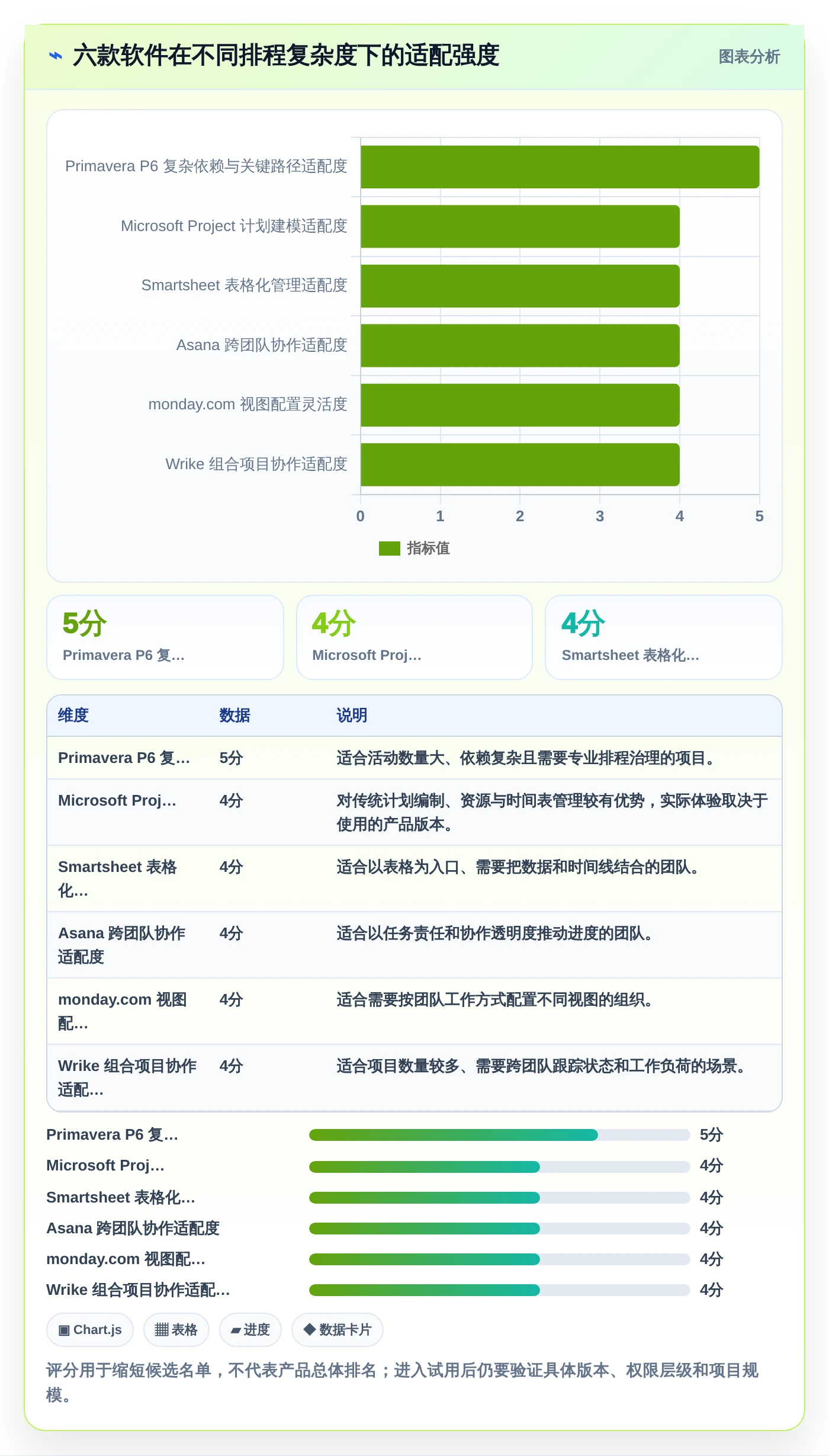The height and width of the screenshot is (1456, 829).
Task: Click the Primavera P6 progress bar
Action: pyautogui.click(x=499, y=1135)
